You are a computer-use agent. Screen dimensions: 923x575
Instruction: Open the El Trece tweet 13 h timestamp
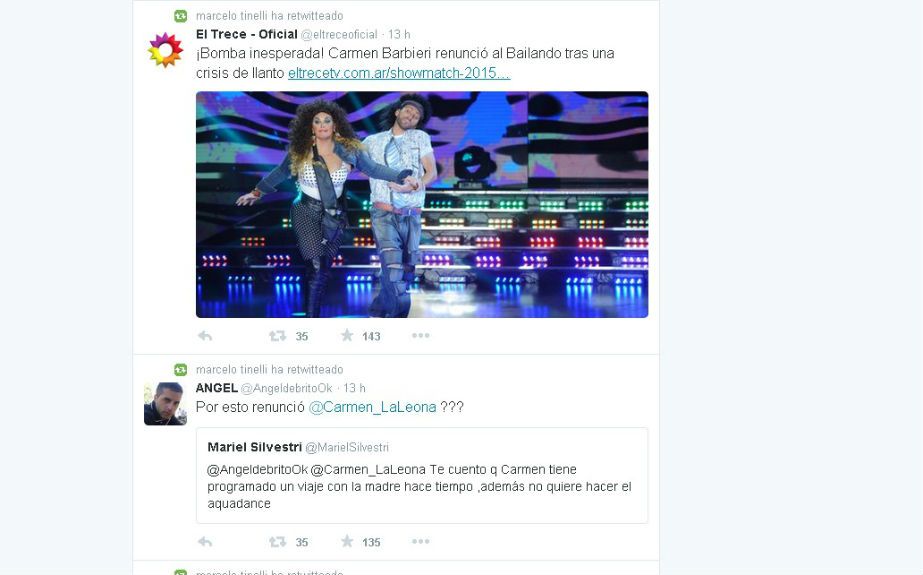click(x=399, y=35)
